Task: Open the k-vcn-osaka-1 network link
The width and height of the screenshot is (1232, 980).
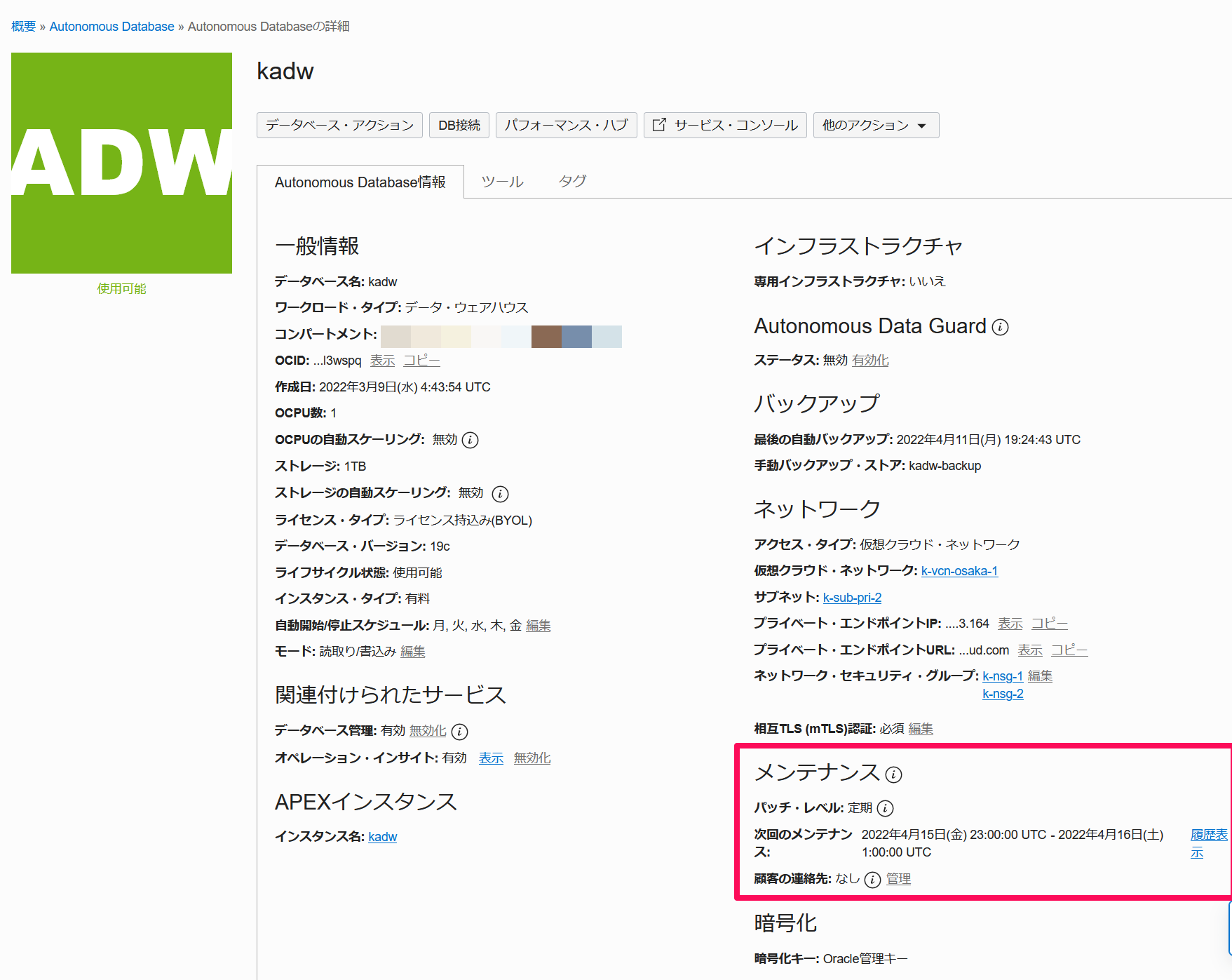Action: coord(959,570)
